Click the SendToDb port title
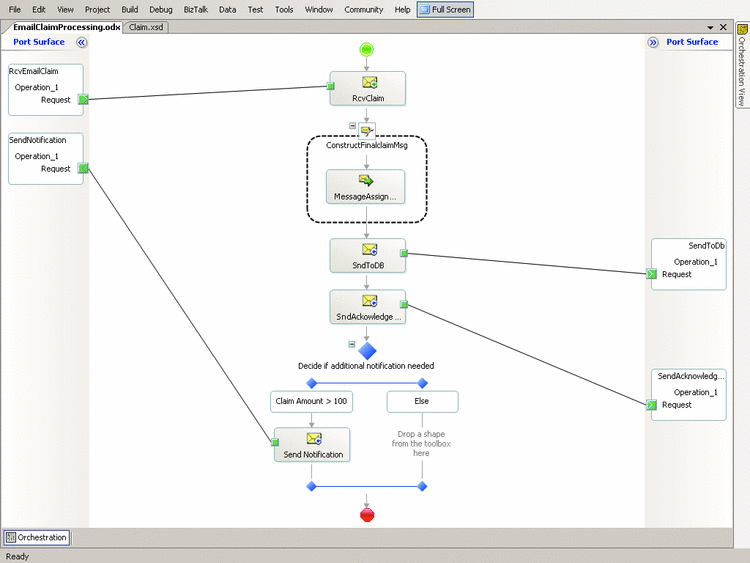The width and height of the screenshot is (750, 563). [706, 246]
